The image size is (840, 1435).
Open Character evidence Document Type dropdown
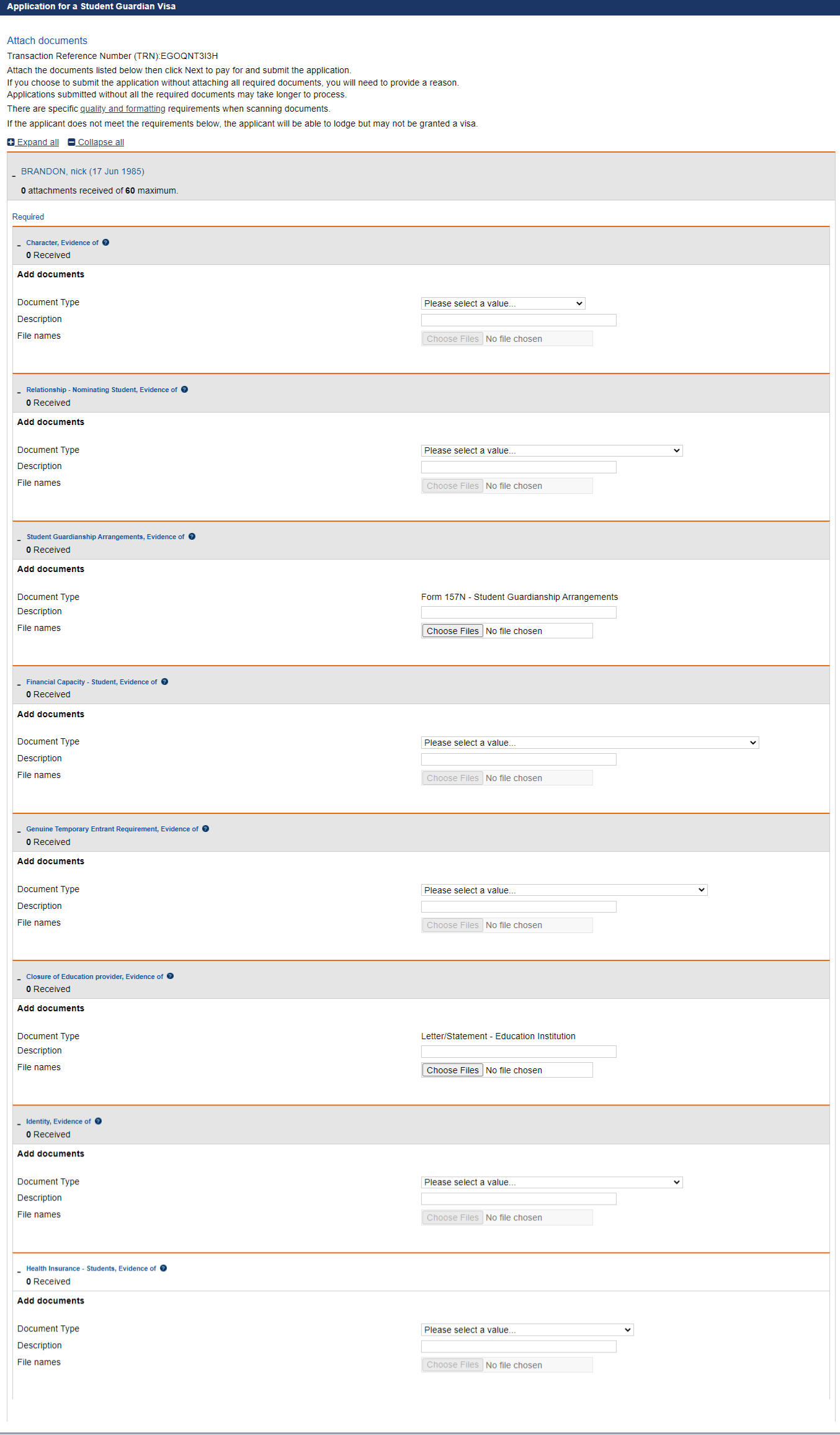503,303
